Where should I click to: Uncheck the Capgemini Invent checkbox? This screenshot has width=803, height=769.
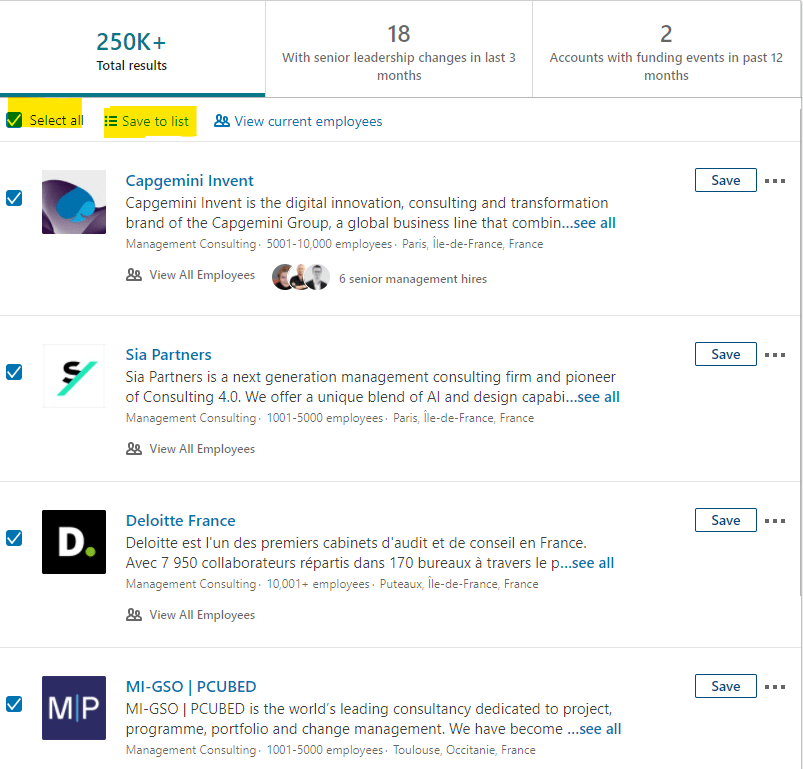(x=14, y=198)
